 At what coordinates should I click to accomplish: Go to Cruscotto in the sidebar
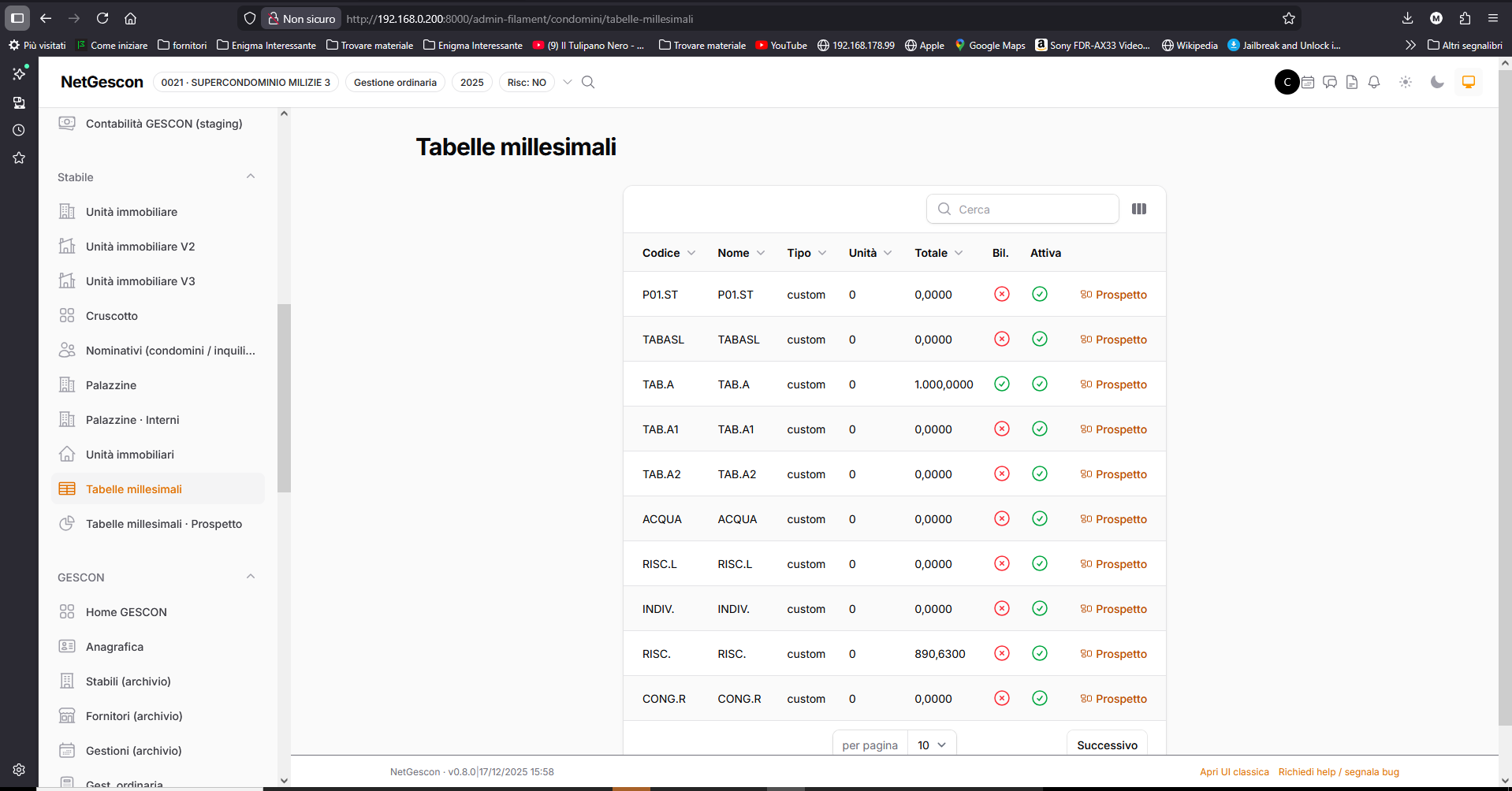point(112,316)
